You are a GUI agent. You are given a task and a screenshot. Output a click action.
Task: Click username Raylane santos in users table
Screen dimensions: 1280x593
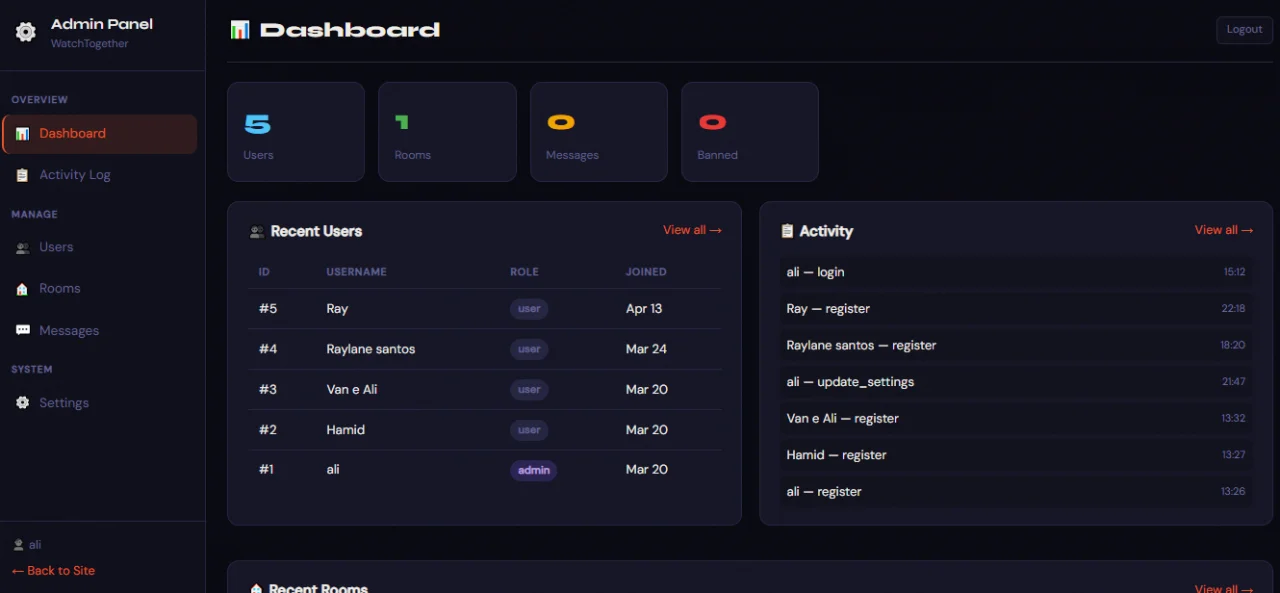point(371,349)
